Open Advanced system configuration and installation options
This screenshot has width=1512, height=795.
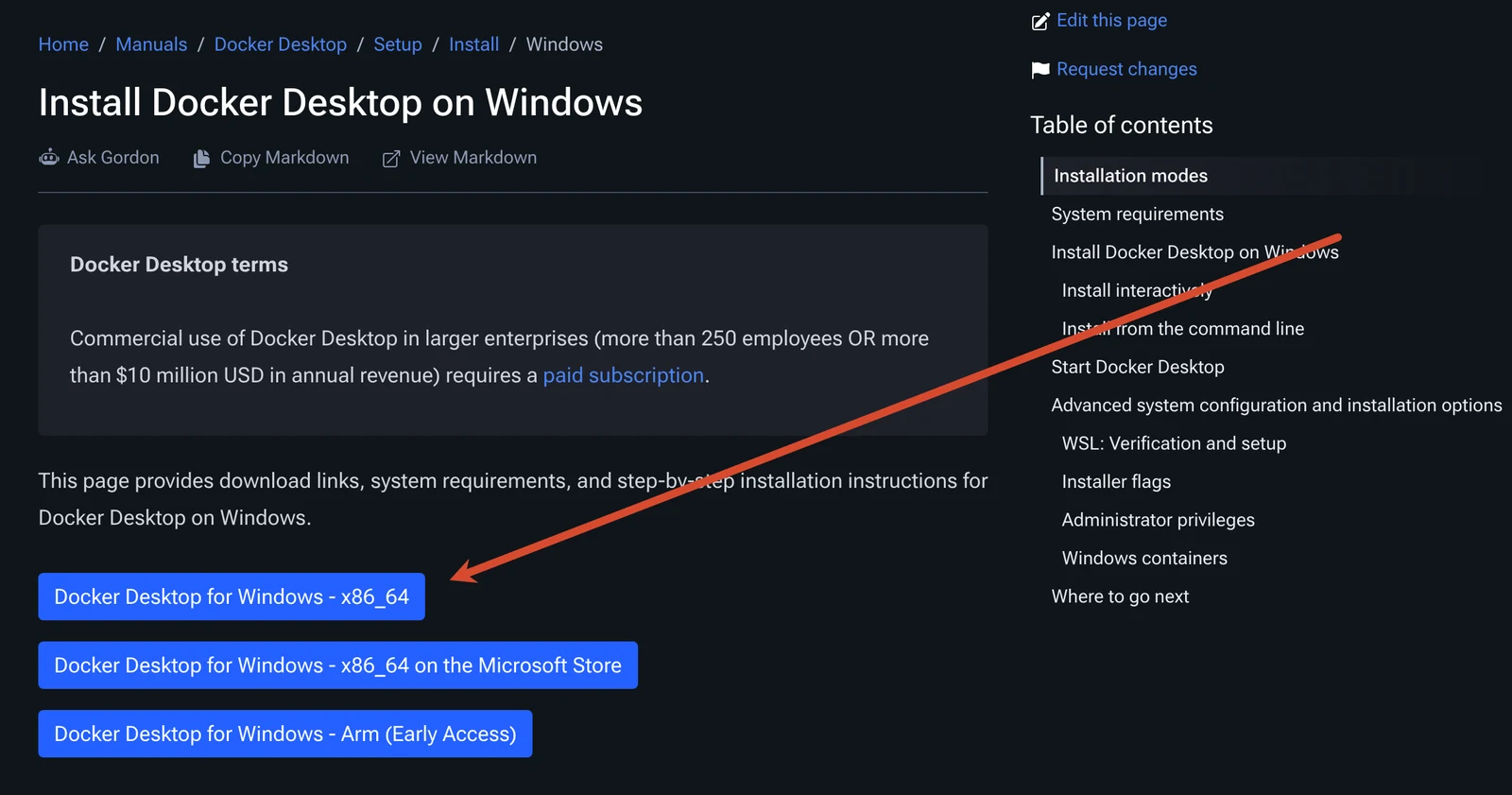click(x=1277, y=406)
